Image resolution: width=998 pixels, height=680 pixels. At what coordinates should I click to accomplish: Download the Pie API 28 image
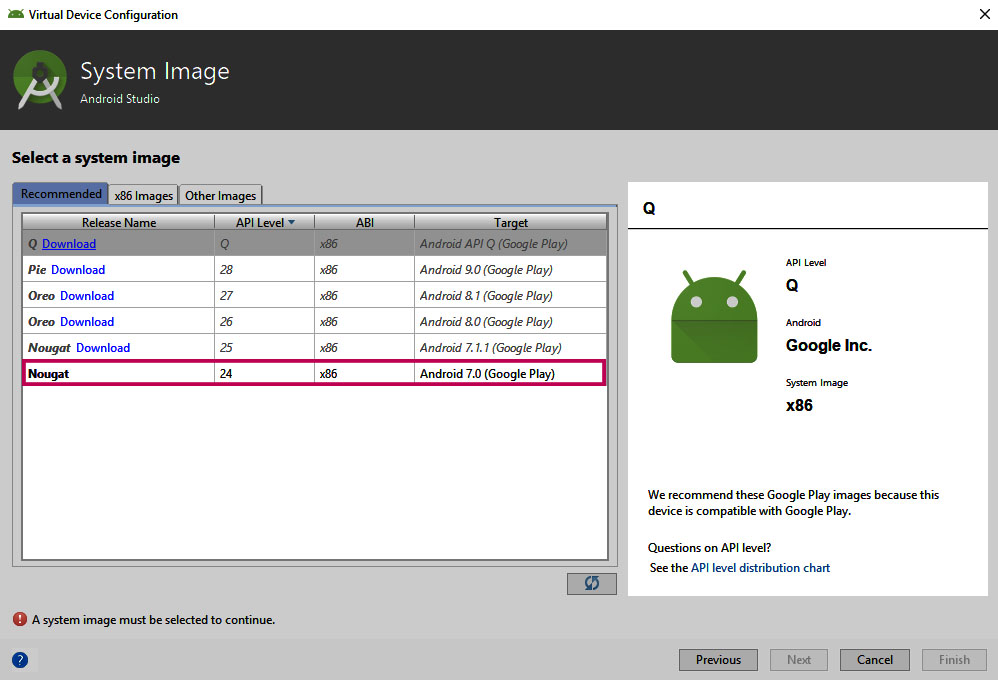[x=78, y=270]
